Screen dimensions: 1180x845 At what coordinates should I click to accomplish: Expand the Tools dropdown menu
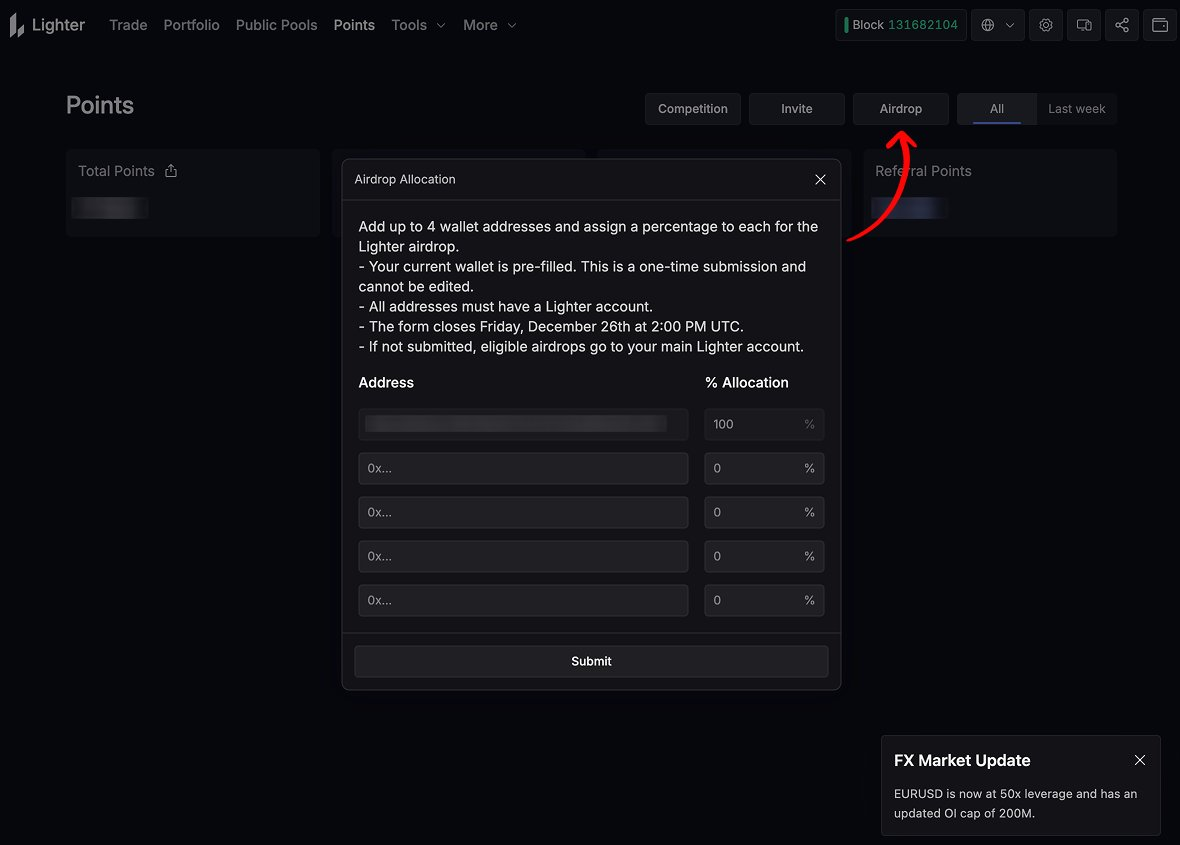418,24
